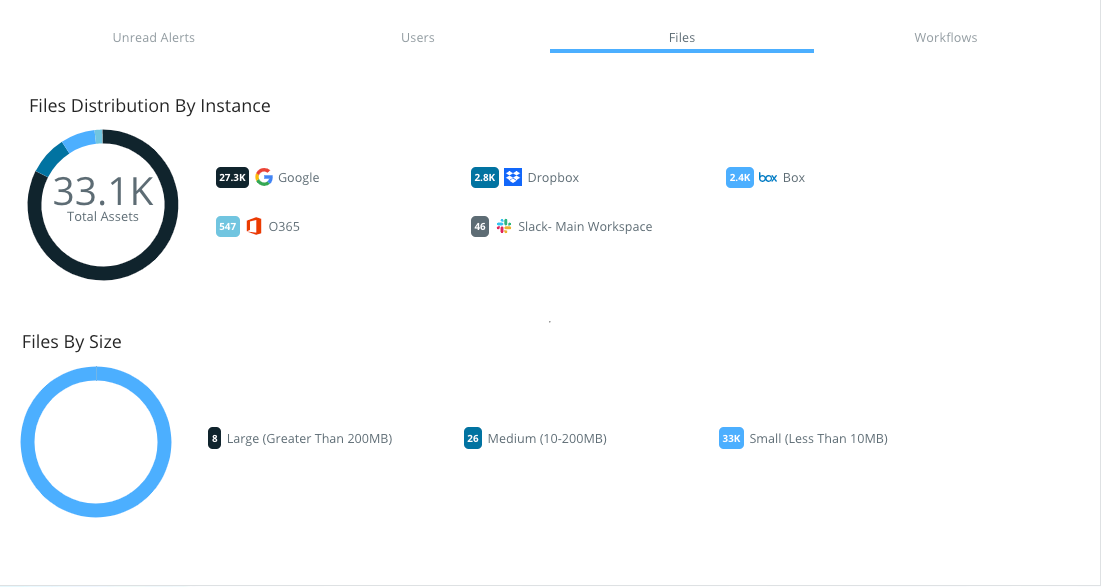
Task: Click the Small (Less Than 10MB) legend
Action: [x=818, y=438]
